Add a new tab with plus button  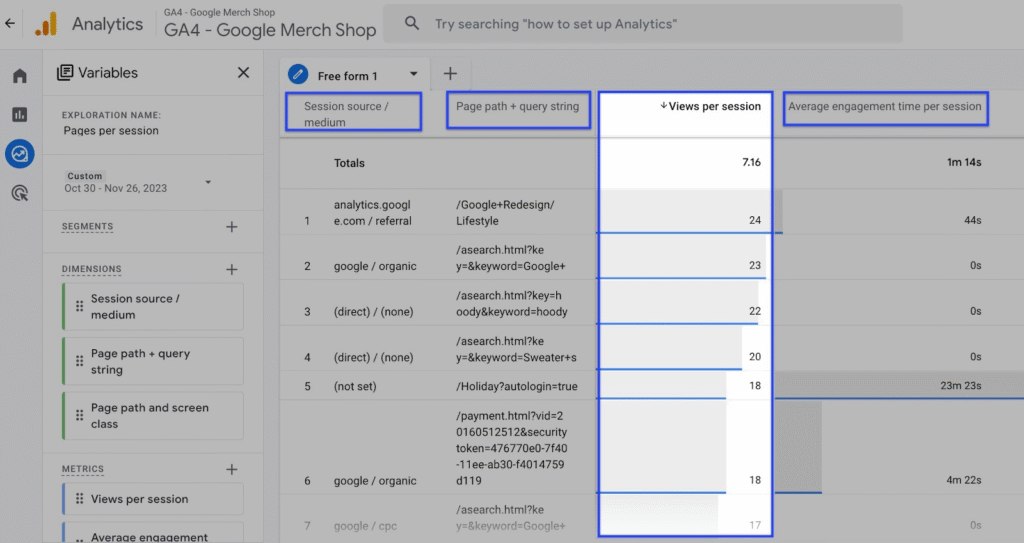pos(450,74)
